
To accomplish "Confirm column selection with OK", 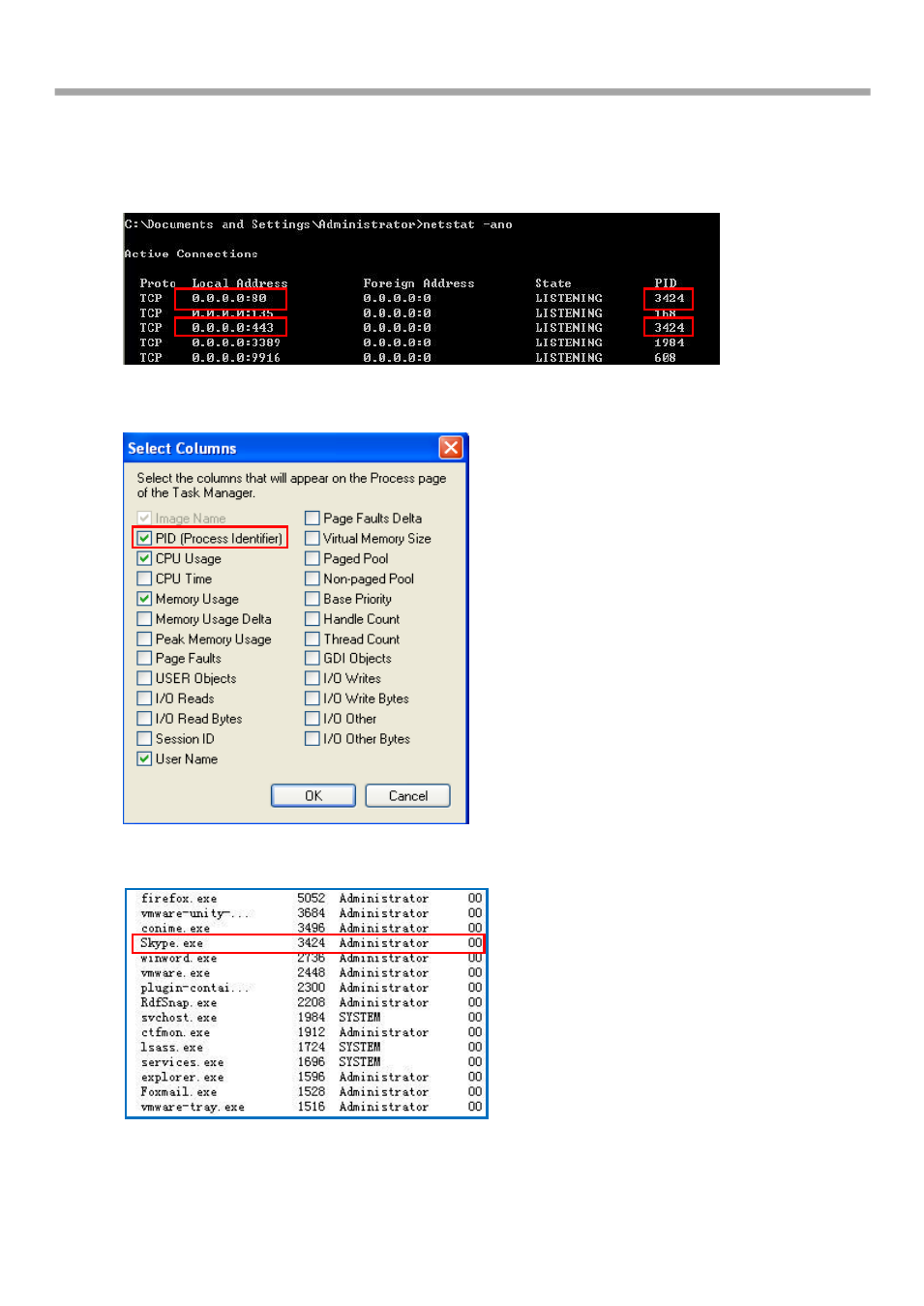I will pyautogui.click(x=313, y=795).
